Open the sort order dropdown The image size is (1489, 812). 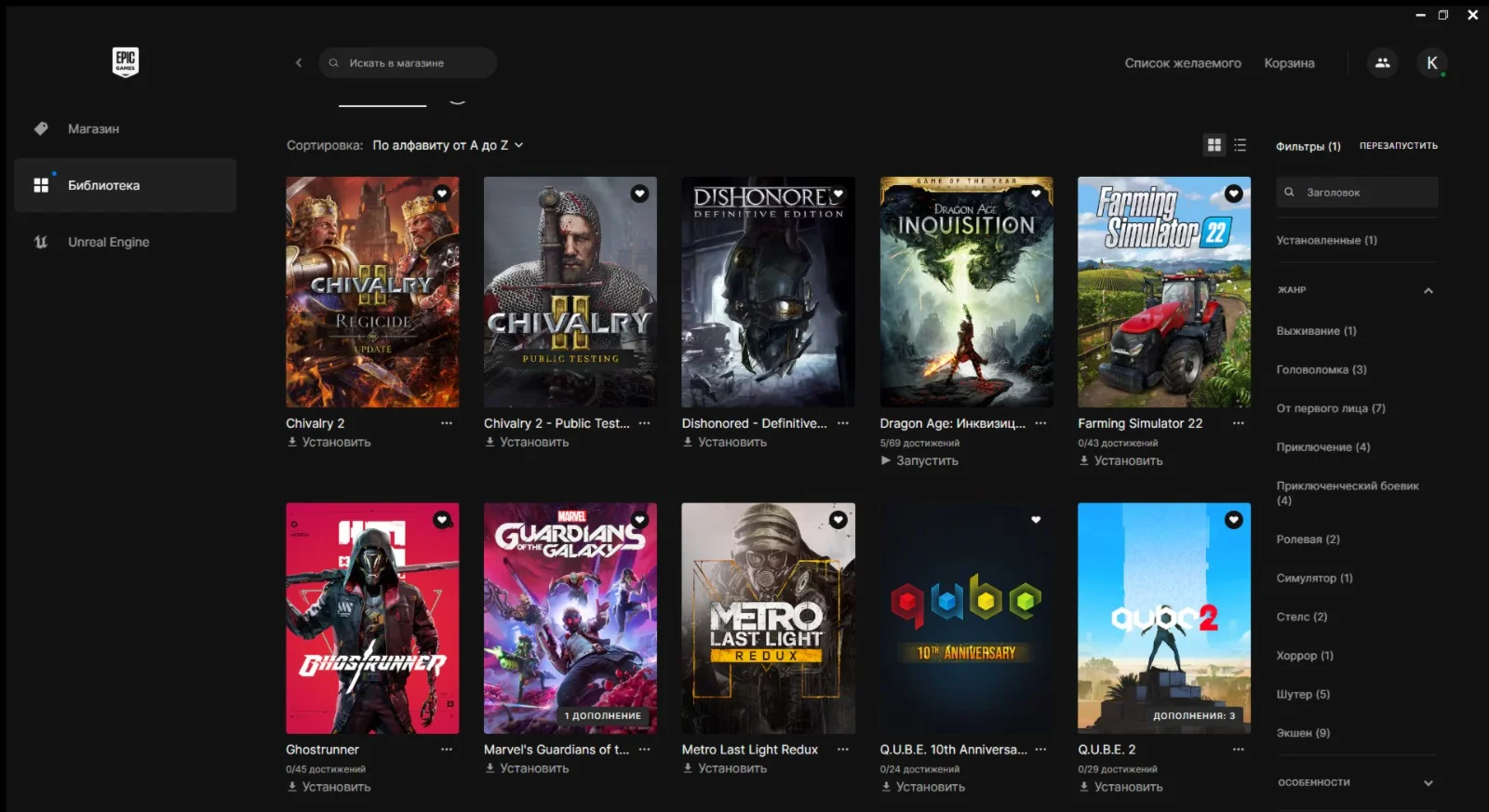tap(449, 145)
